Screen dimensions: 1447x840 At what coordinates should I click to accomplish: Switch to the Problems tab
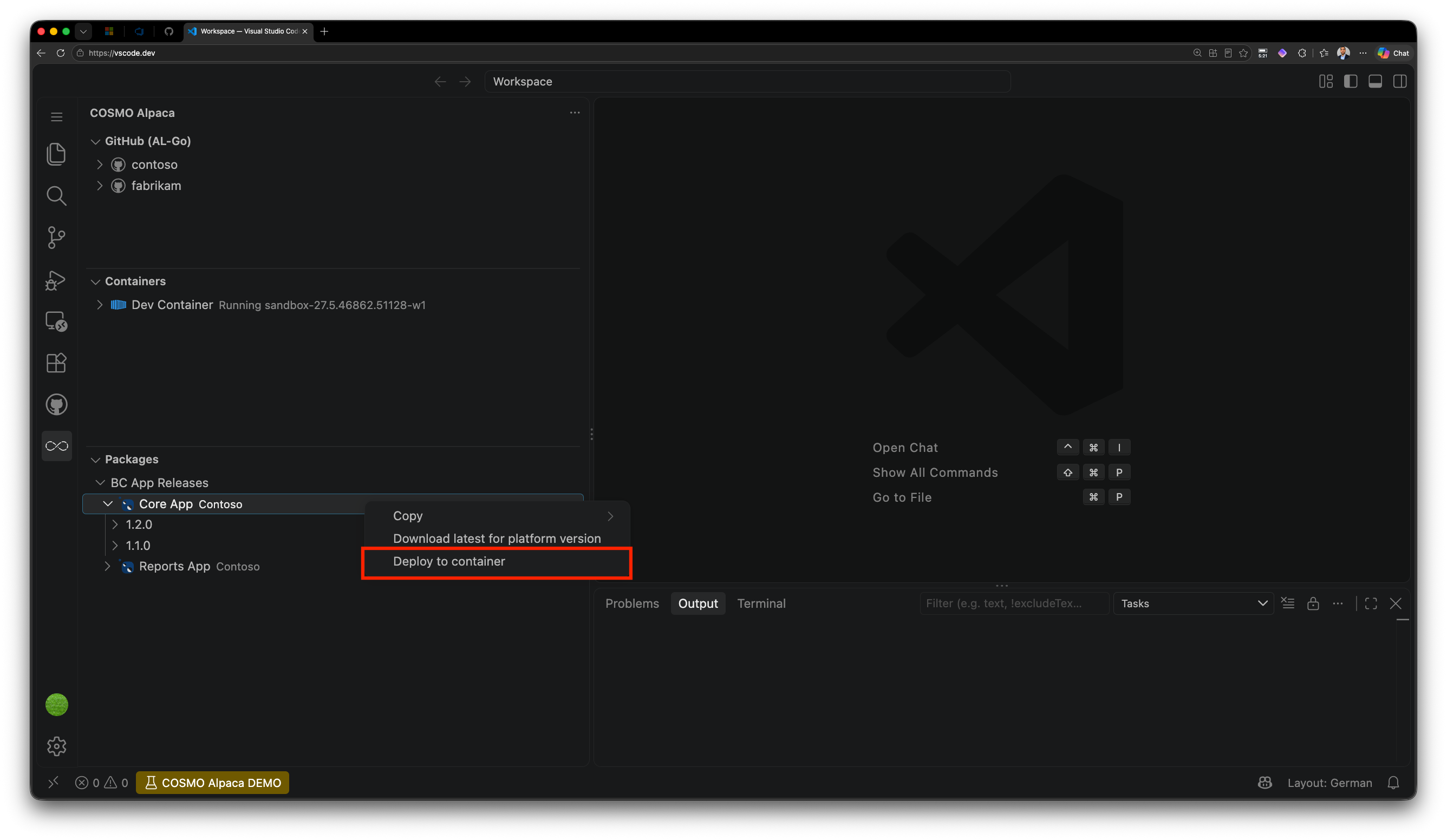tap(631, 603)
